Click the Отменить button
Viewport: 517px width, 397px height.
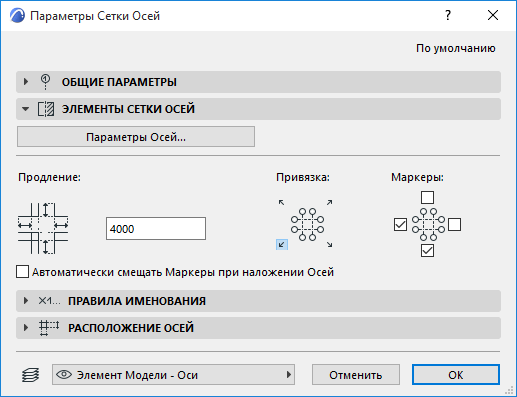(x=356, y=375)
